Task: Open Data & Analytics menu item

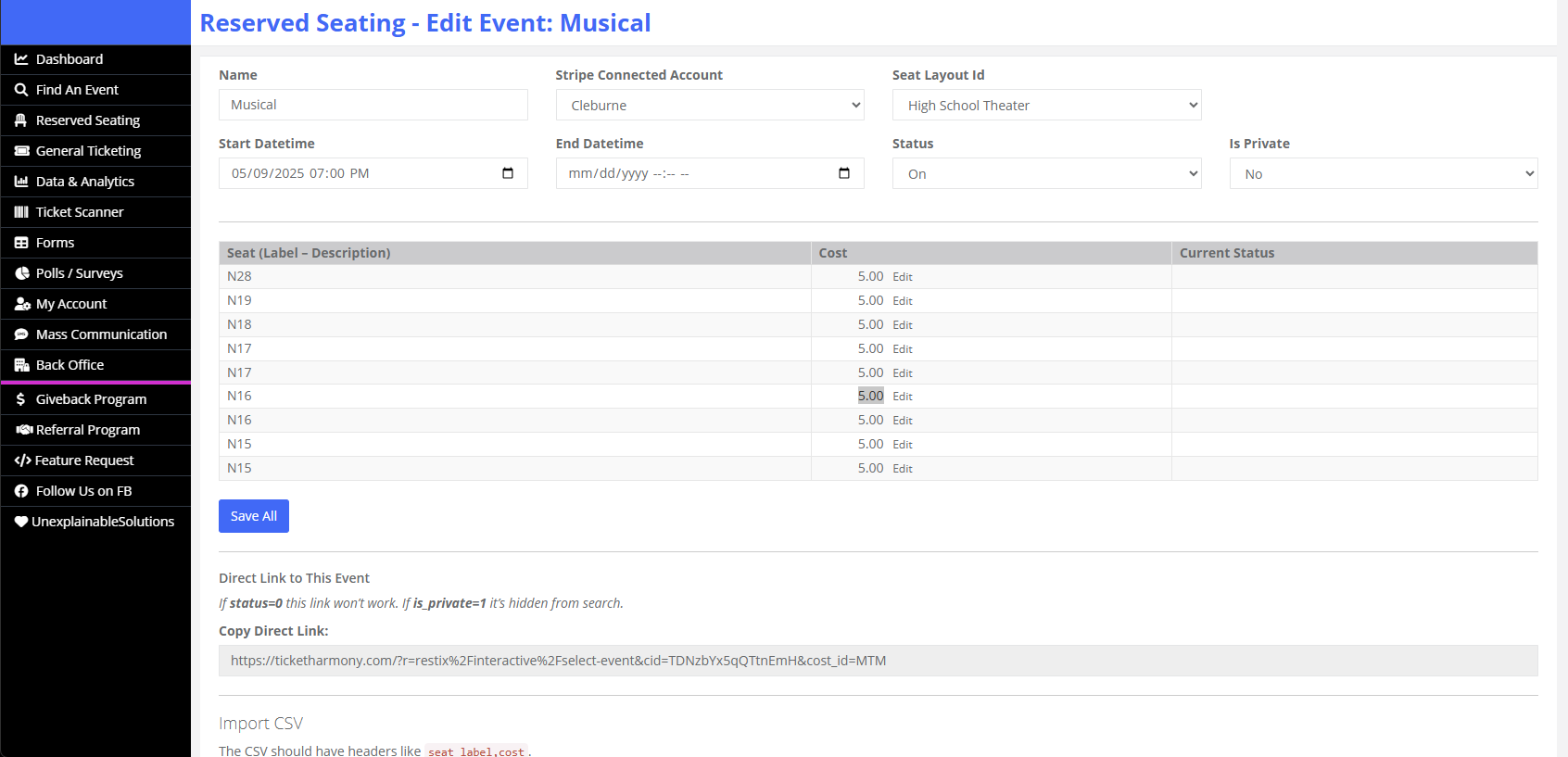Action: point(85,182)
